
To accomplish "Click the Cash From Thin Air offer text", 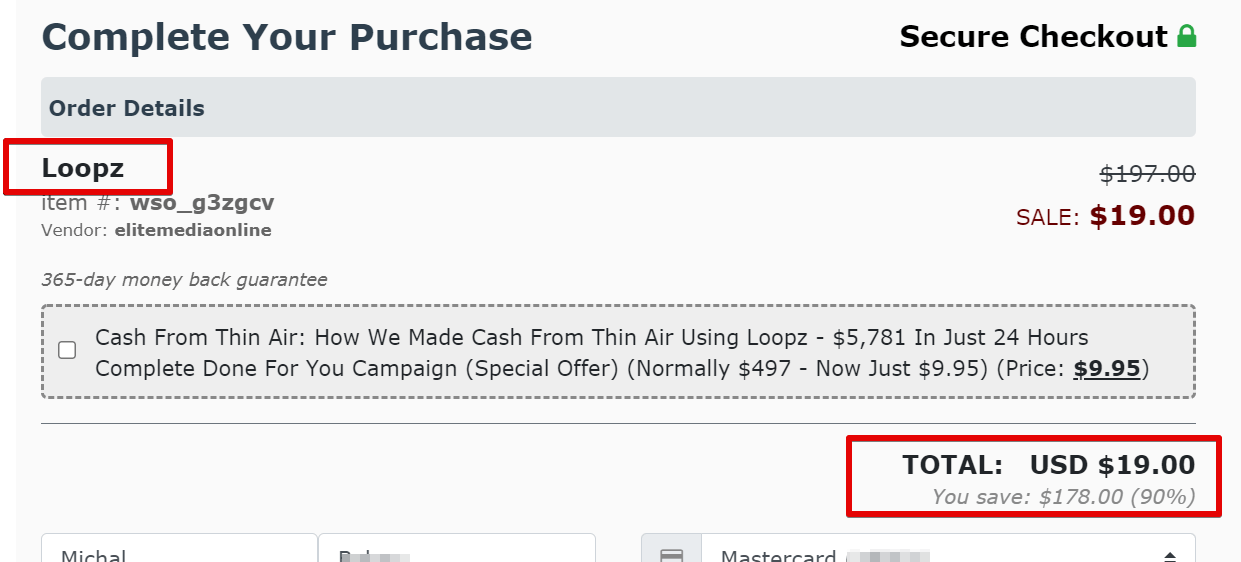I will [x=622, y=353].
